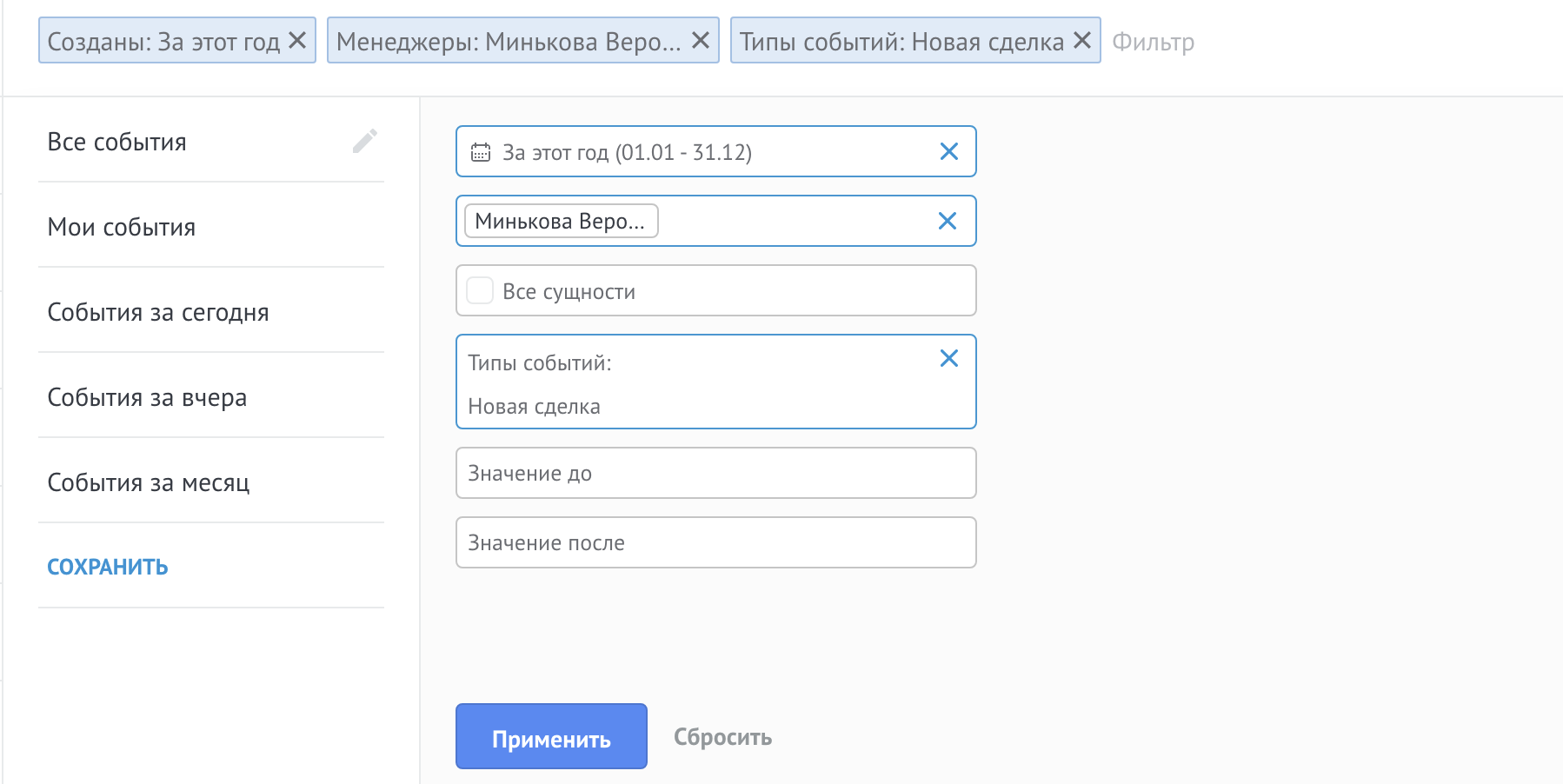Click the 'СОХРАНИТЬ' link

coord(108,567)
